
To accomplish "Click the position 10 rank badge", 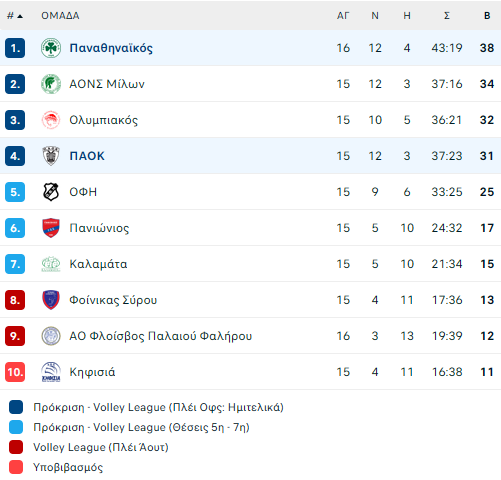I will point(15,372).
